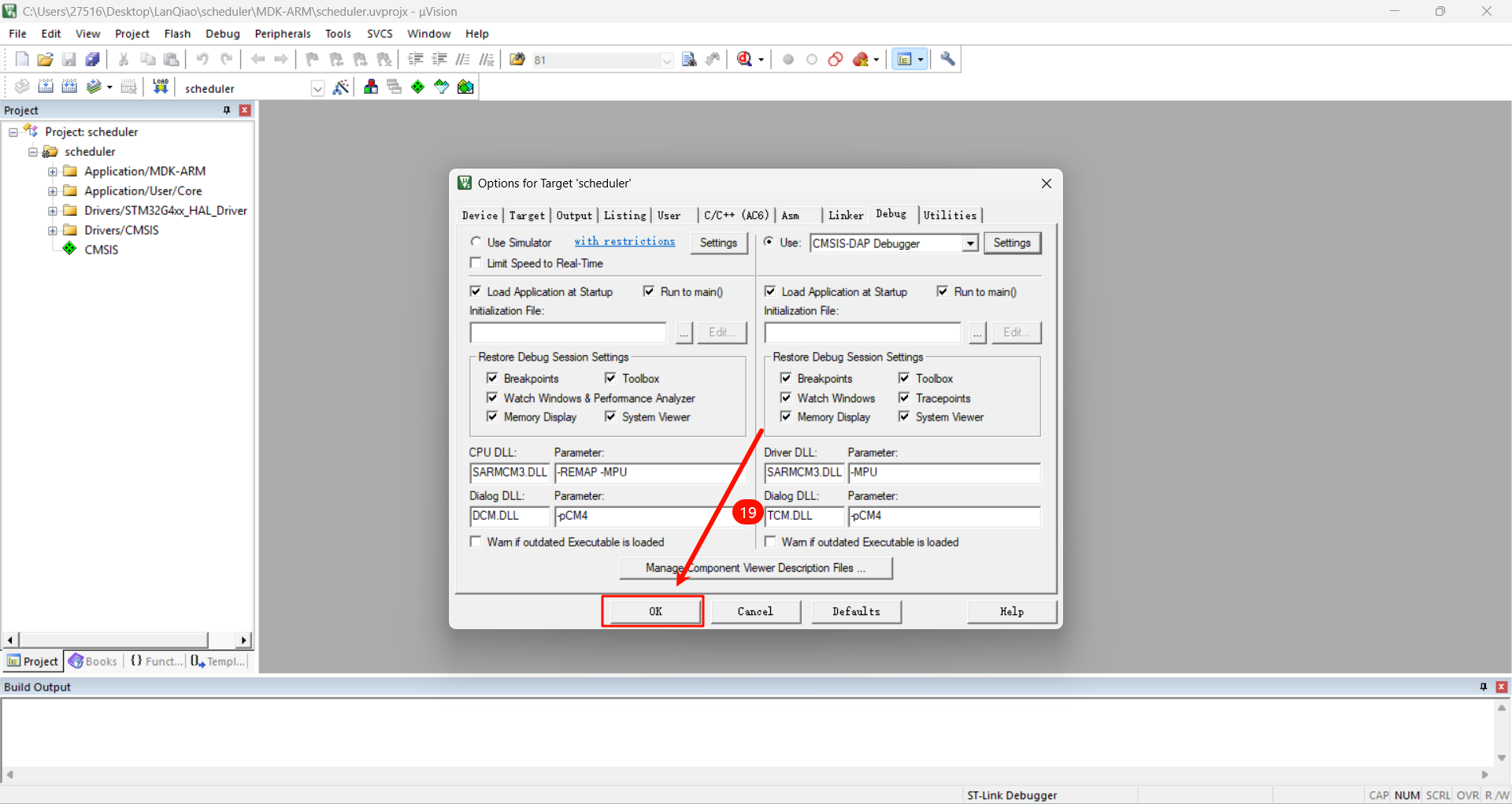Click the Build target icon

46,87
